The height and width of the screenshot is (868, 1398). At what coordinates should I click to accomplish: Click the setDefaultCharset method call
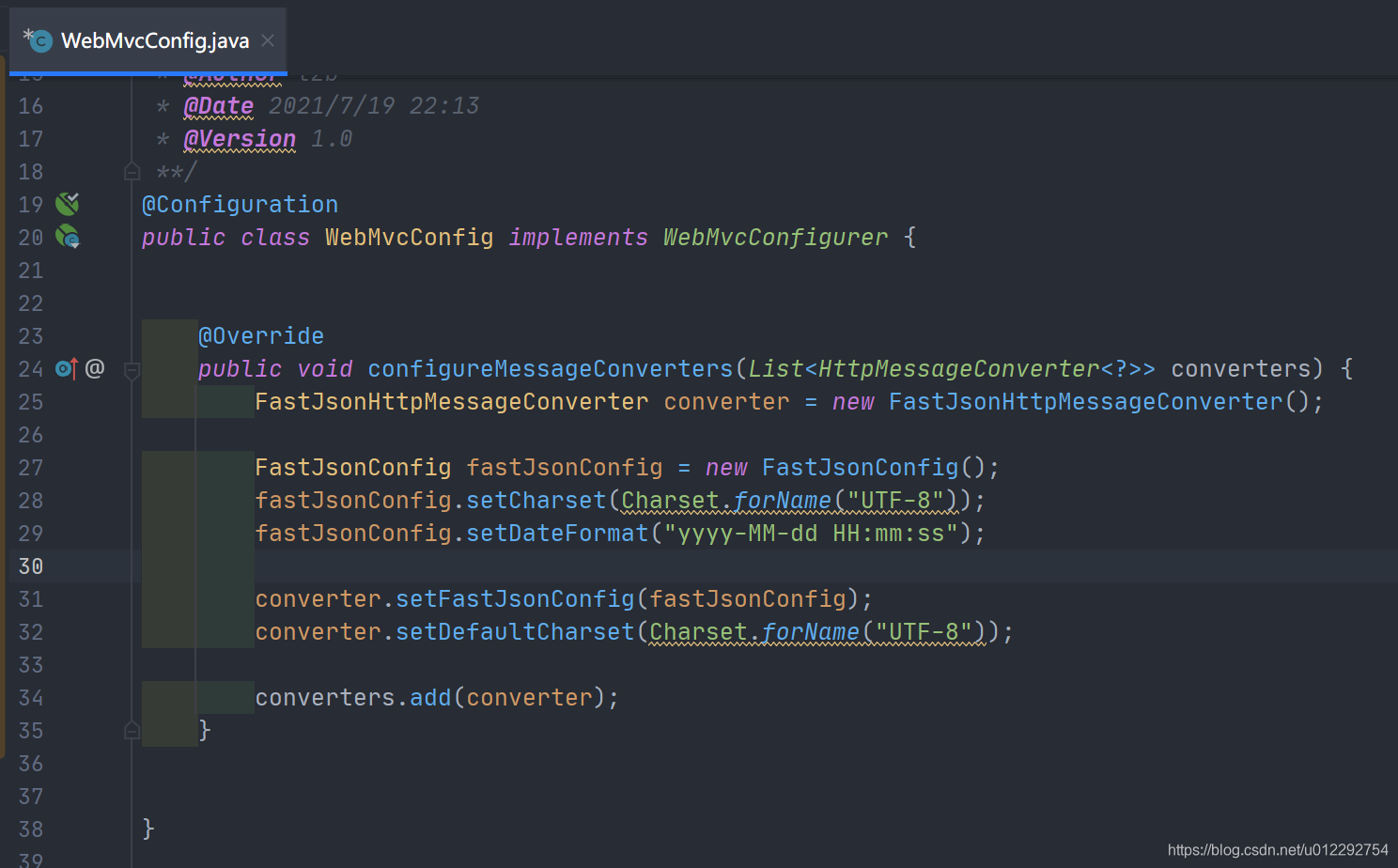[x=515, y=631]
